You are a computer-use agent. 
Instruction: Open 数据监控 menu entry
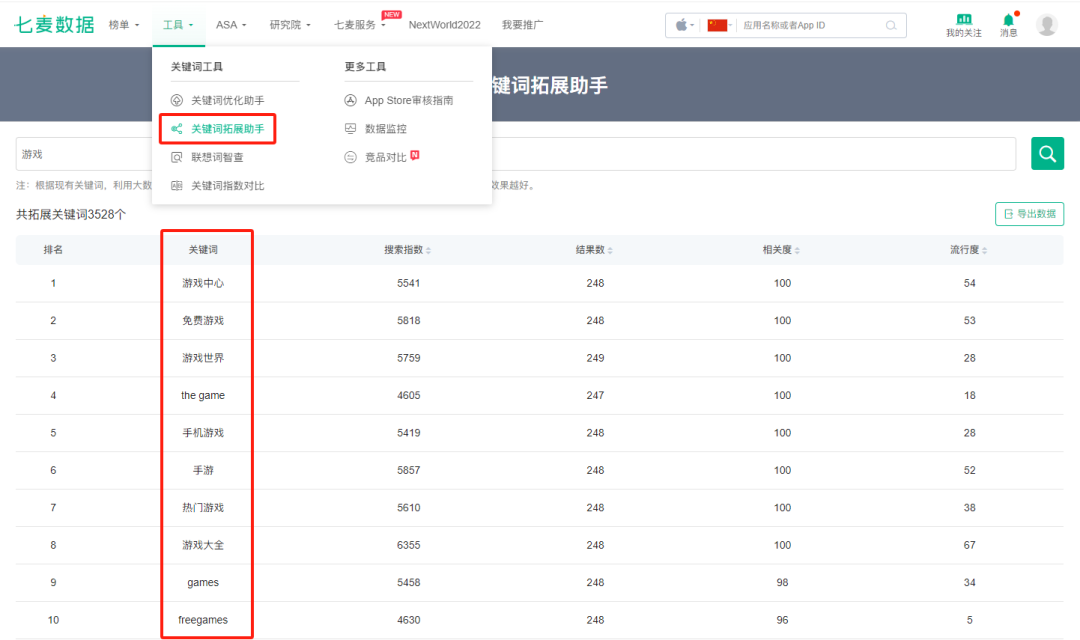tap(385, 129)
